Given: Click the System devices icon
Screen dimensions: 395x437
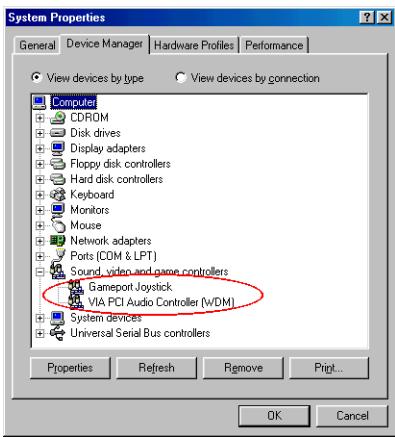Looking at the screenshot, I should coord(57,318).
